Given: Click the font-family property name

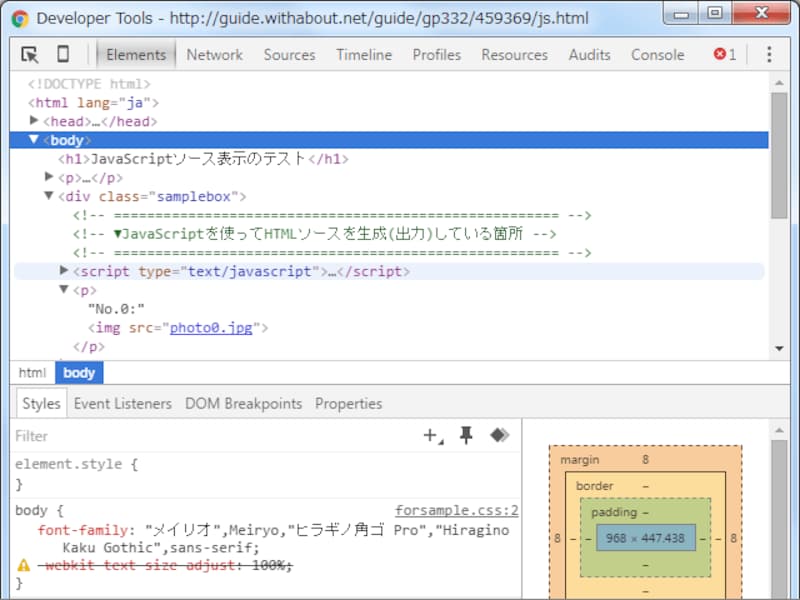Looking at the screenshot, I should (x=82, y=530).
